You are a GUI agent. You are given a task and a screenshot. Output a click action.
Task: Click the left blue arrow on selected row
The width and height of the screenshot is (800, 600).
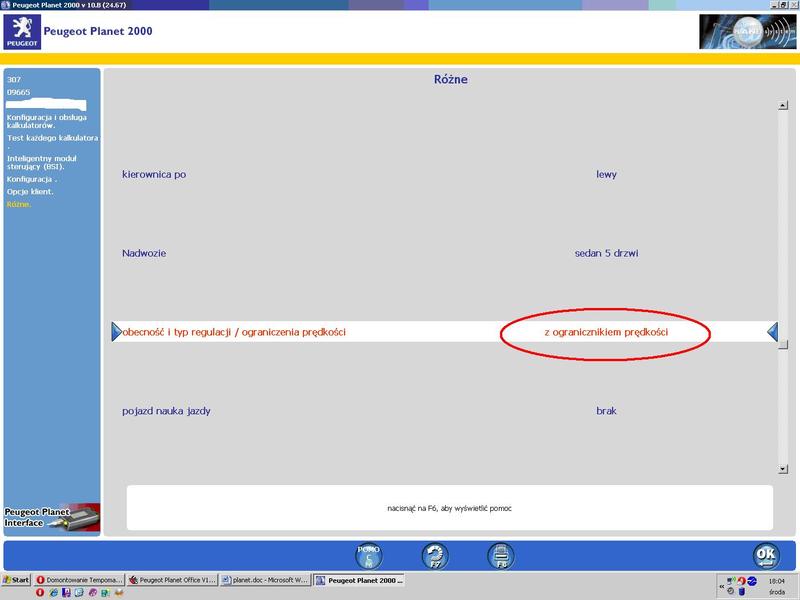click(116, 332)
